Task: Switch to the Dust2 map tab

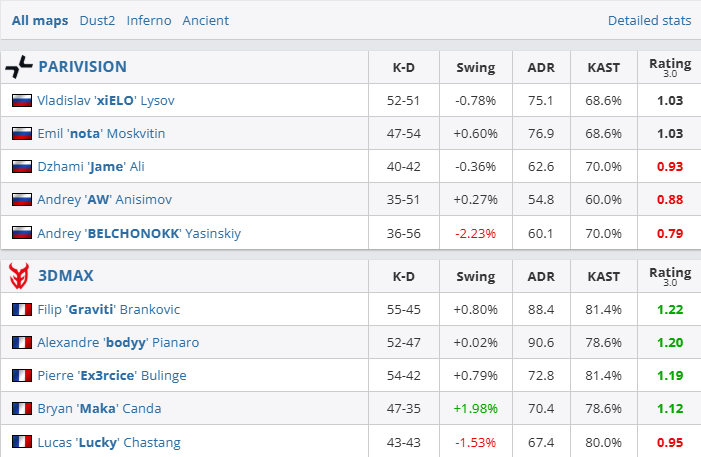Action: (x=97, y=20)
